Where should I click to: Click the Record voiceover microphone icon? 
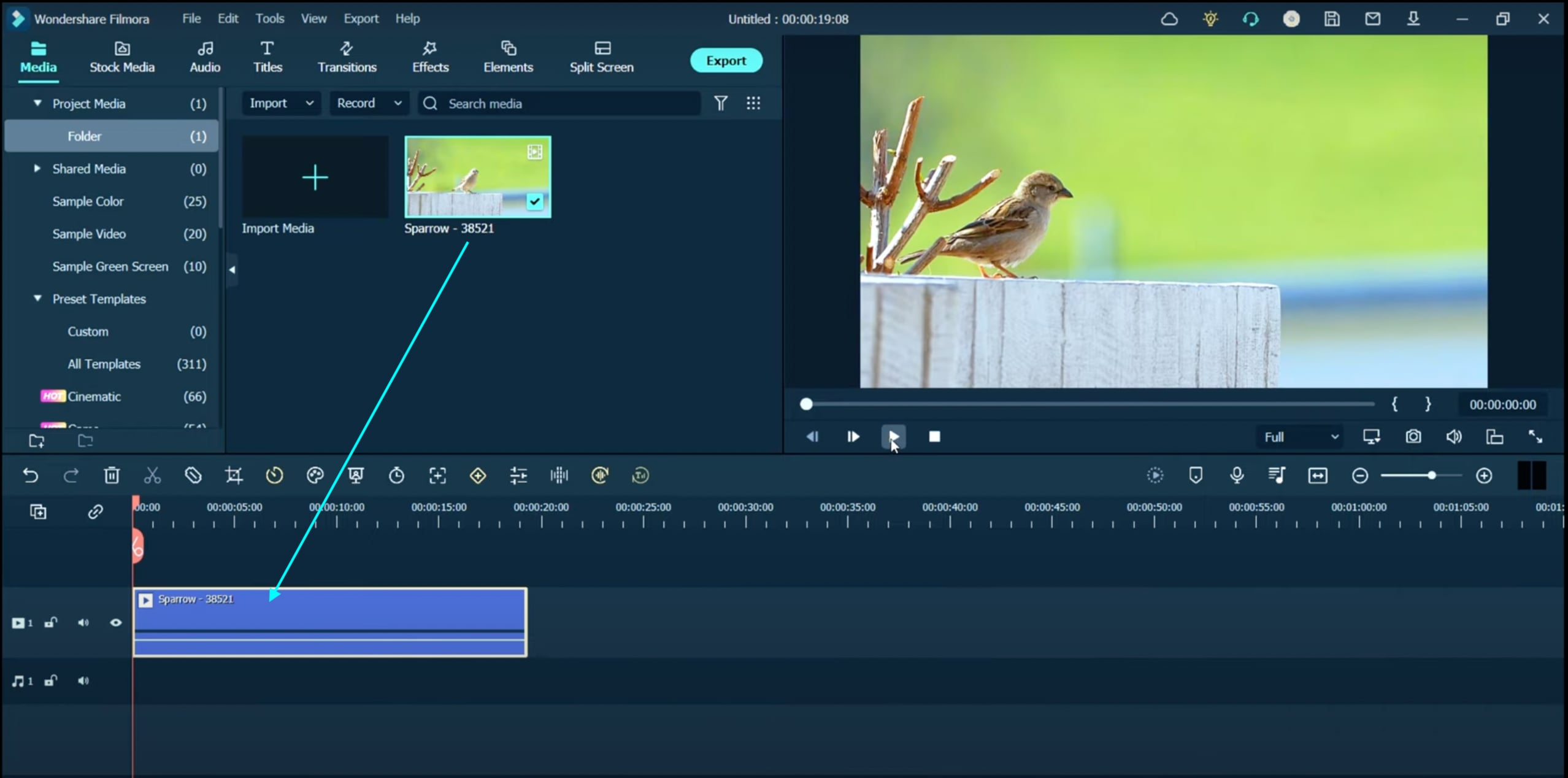pyautogui.click(x=1237, y=476)
